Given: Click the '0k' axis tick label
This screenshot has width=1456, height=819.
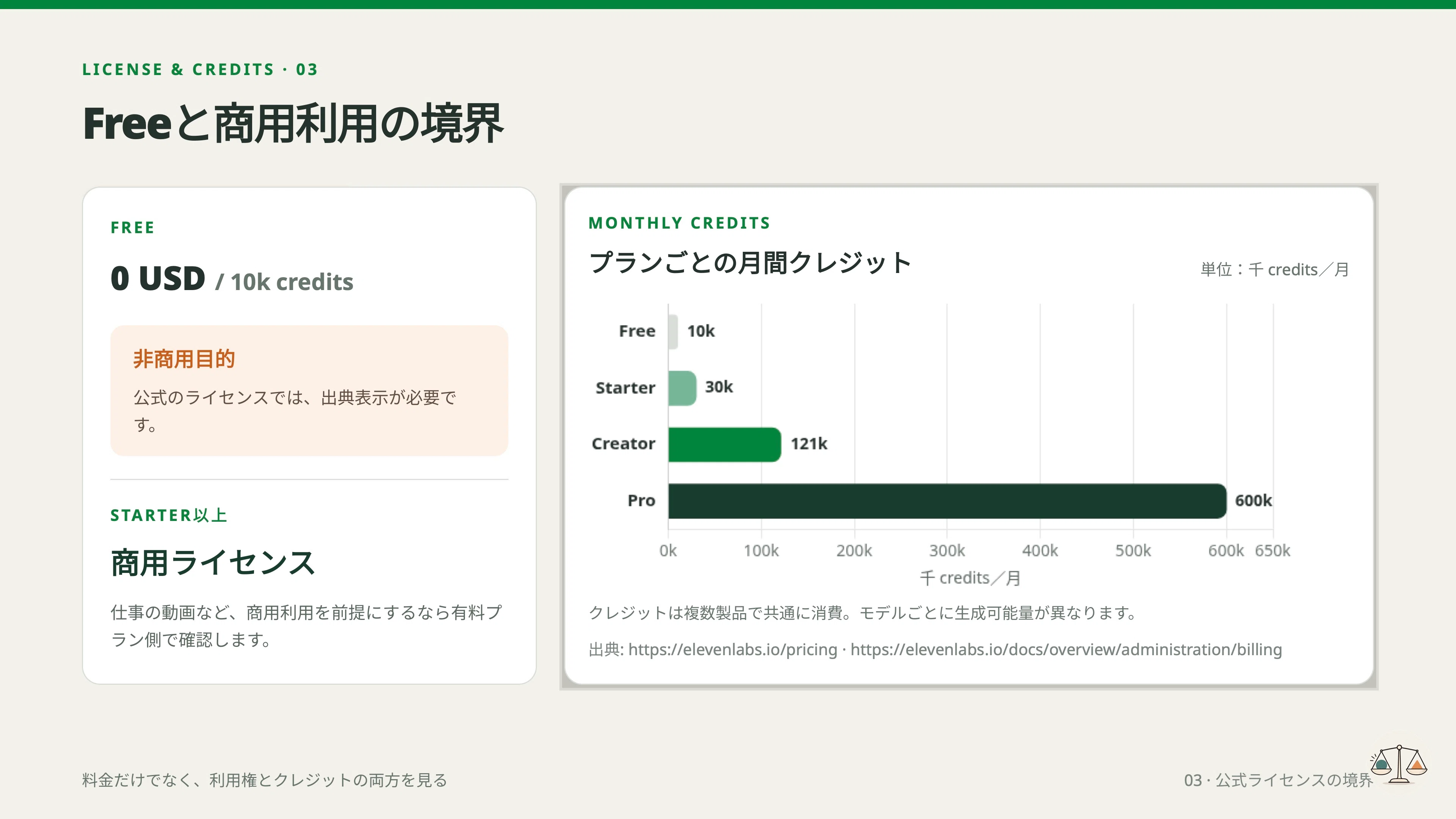Looking at the screenshot, I should click(668, 551).
